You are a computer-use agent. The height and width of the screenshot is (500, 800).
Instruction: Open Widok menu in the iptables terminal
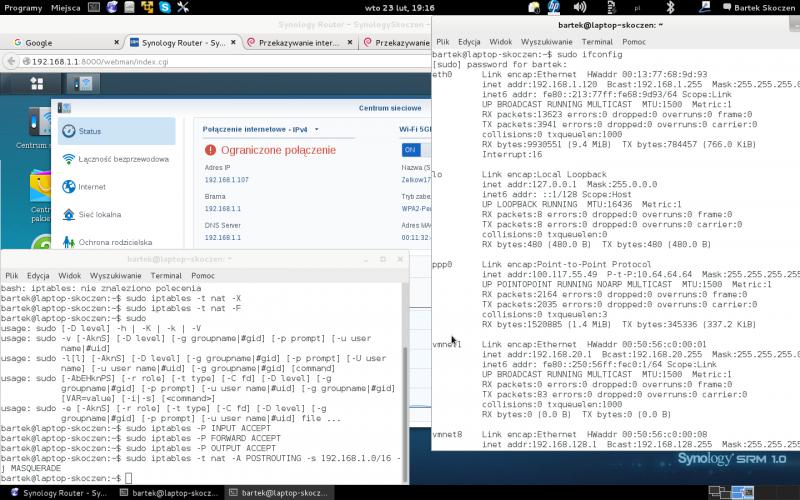point(70,275)
